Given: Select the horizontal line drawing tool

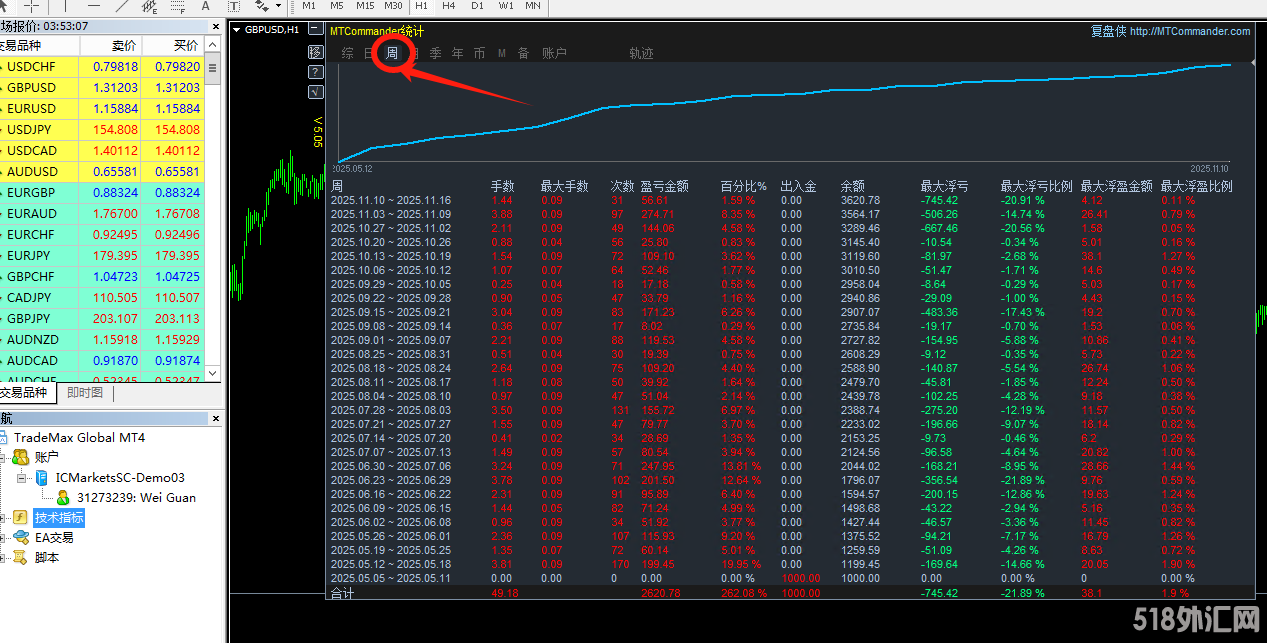Looking at the screenshot, I should [x=93, y=6].
